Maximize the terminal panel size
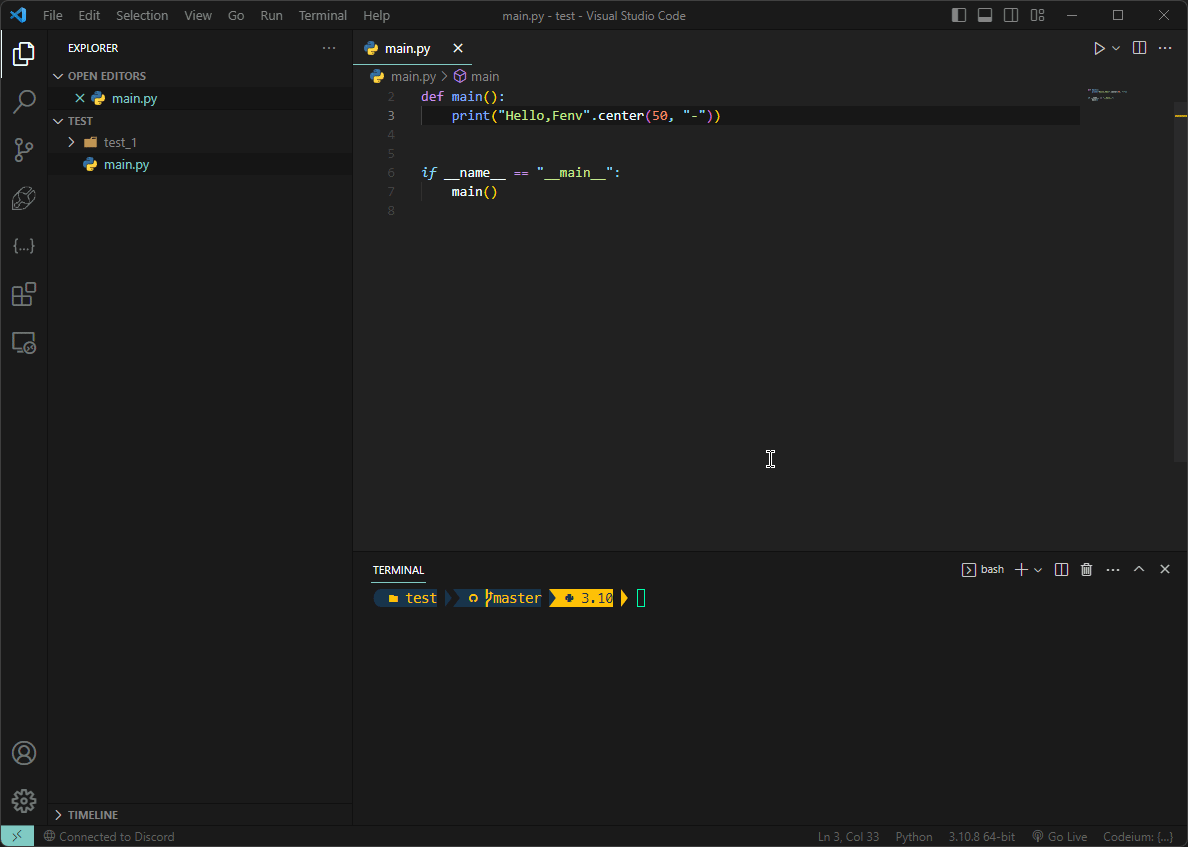Screen dimensions: 1188x847 1139,569
